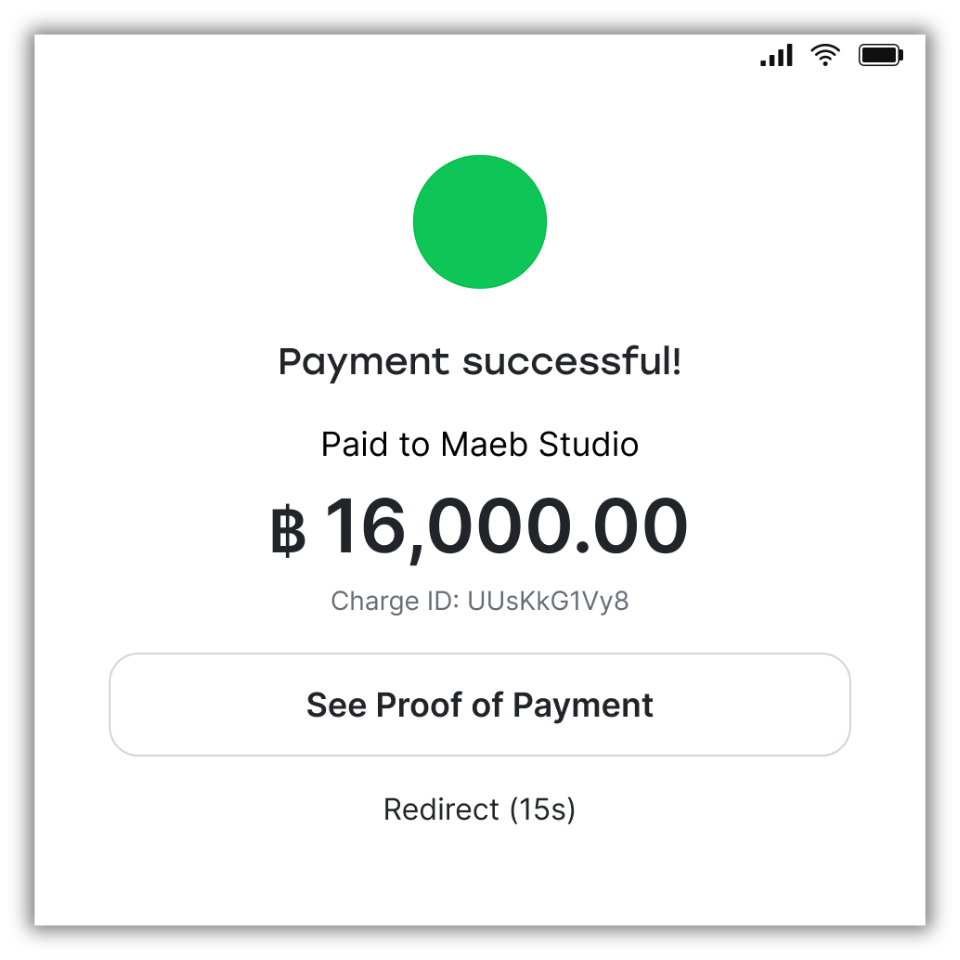Image resolution: width=960 pixels, height=960 pixels.
Task: Tap the green success circle
Action: coord(479,222)
